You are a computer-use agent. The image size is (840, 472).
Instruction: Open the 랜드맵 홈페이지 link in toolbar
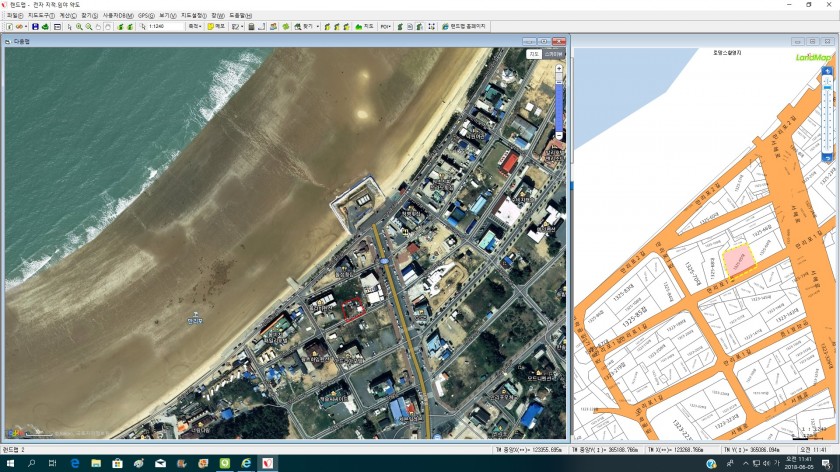(462, 26)
